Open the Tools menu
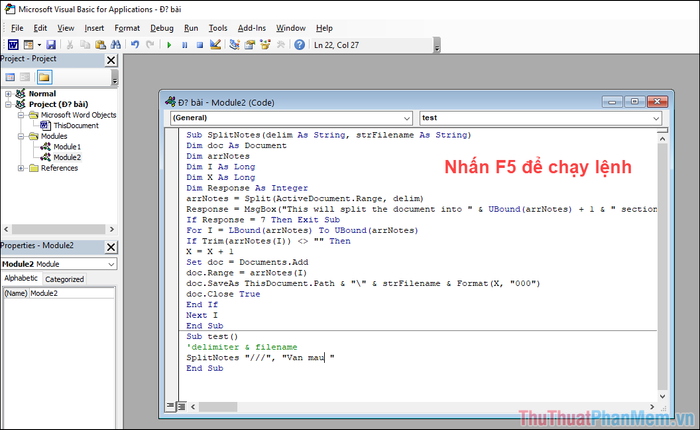 (218, 28)
